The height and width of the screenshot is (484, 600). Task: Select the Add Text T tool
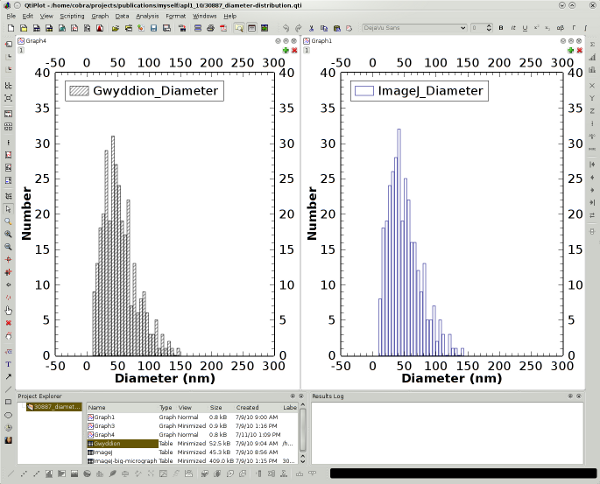coord(8,364)
